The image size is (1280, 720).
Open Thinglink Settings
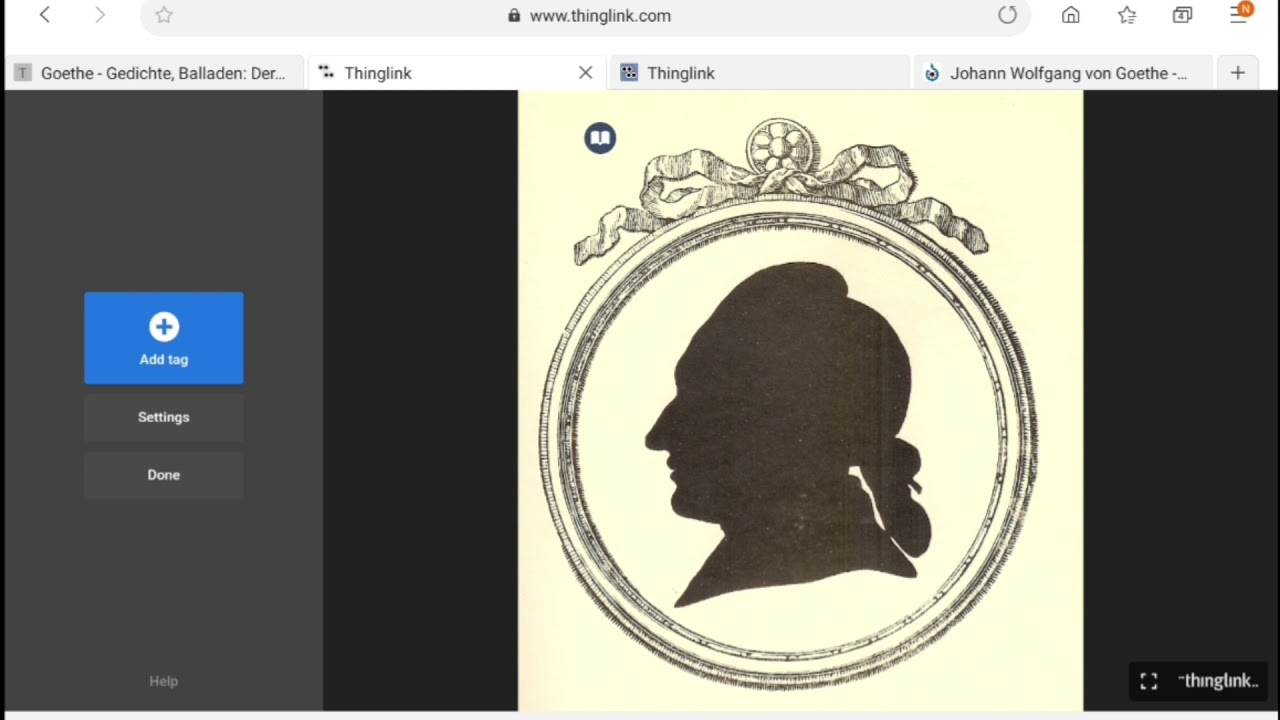(164, 417)
